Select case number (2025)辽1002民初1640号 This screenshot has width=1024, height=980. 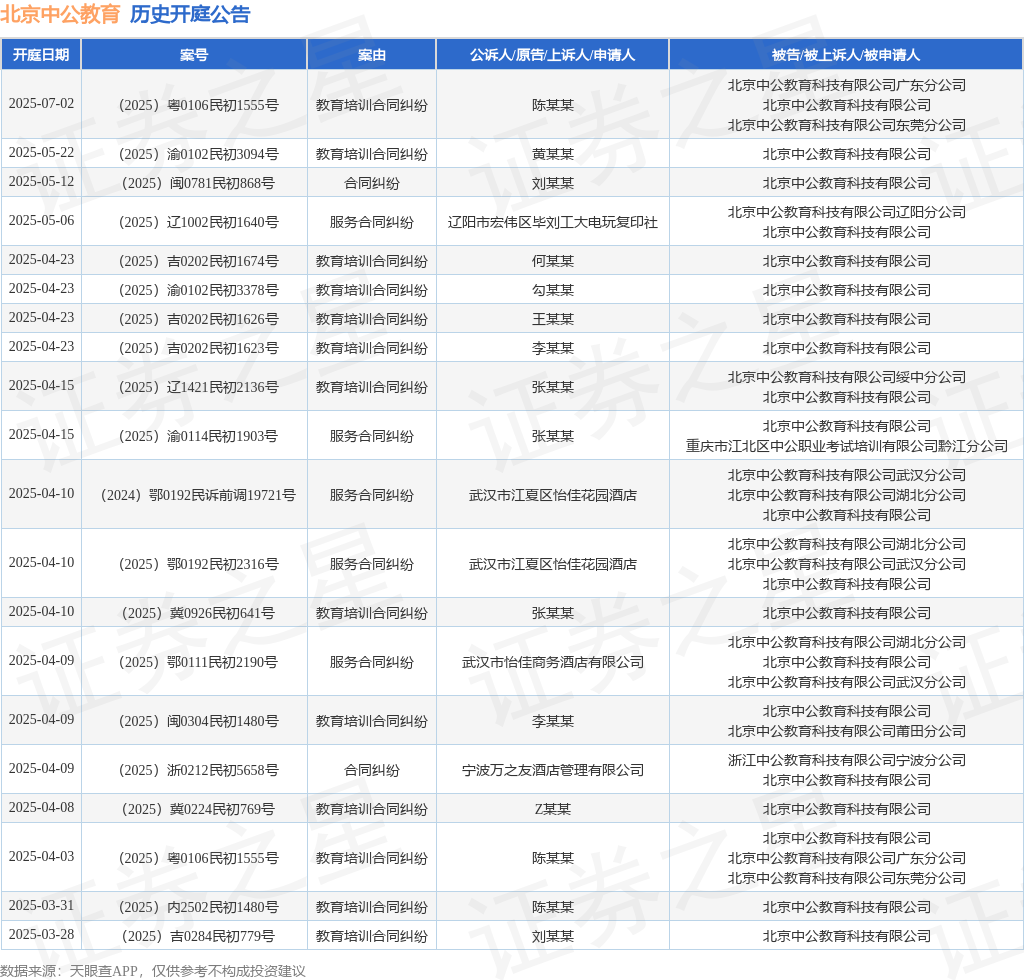coord(199,222)
